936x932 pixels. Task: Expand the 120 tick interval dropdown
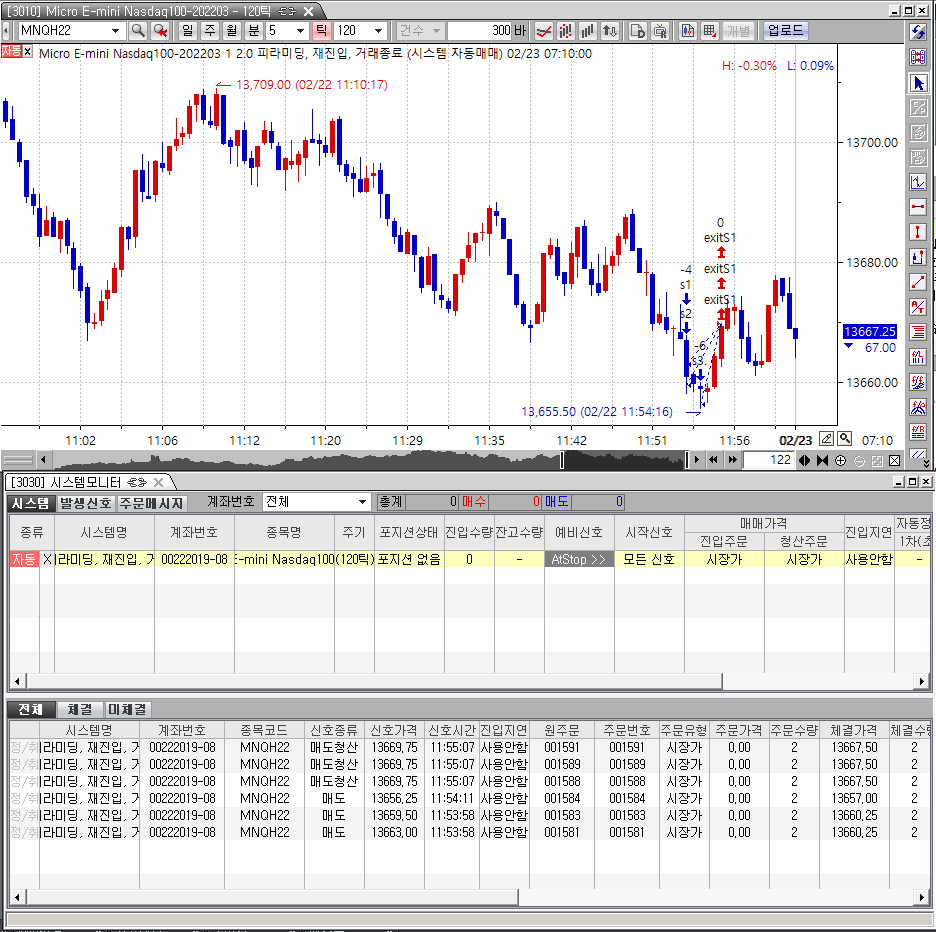tap(377, 31)
